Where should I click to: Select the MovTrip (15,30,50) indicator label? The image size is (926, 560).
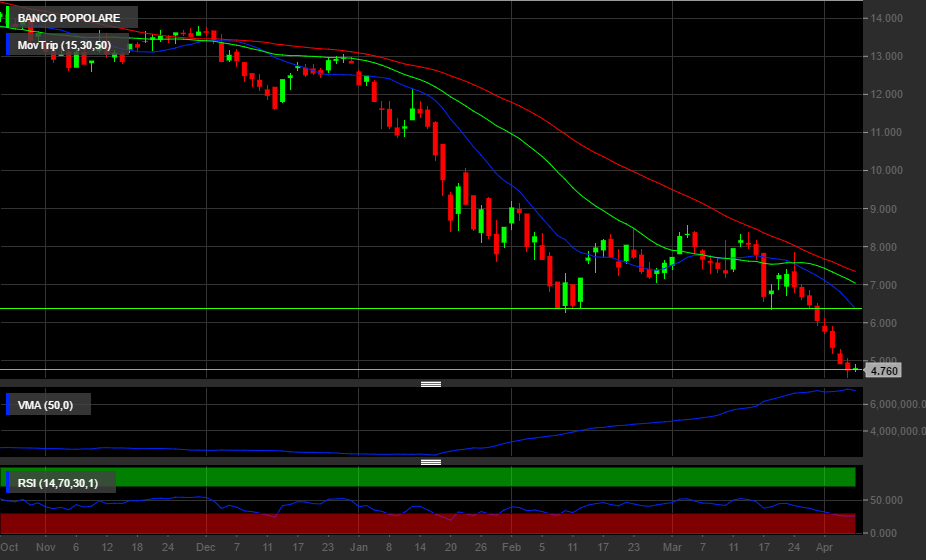coord(64,45)
